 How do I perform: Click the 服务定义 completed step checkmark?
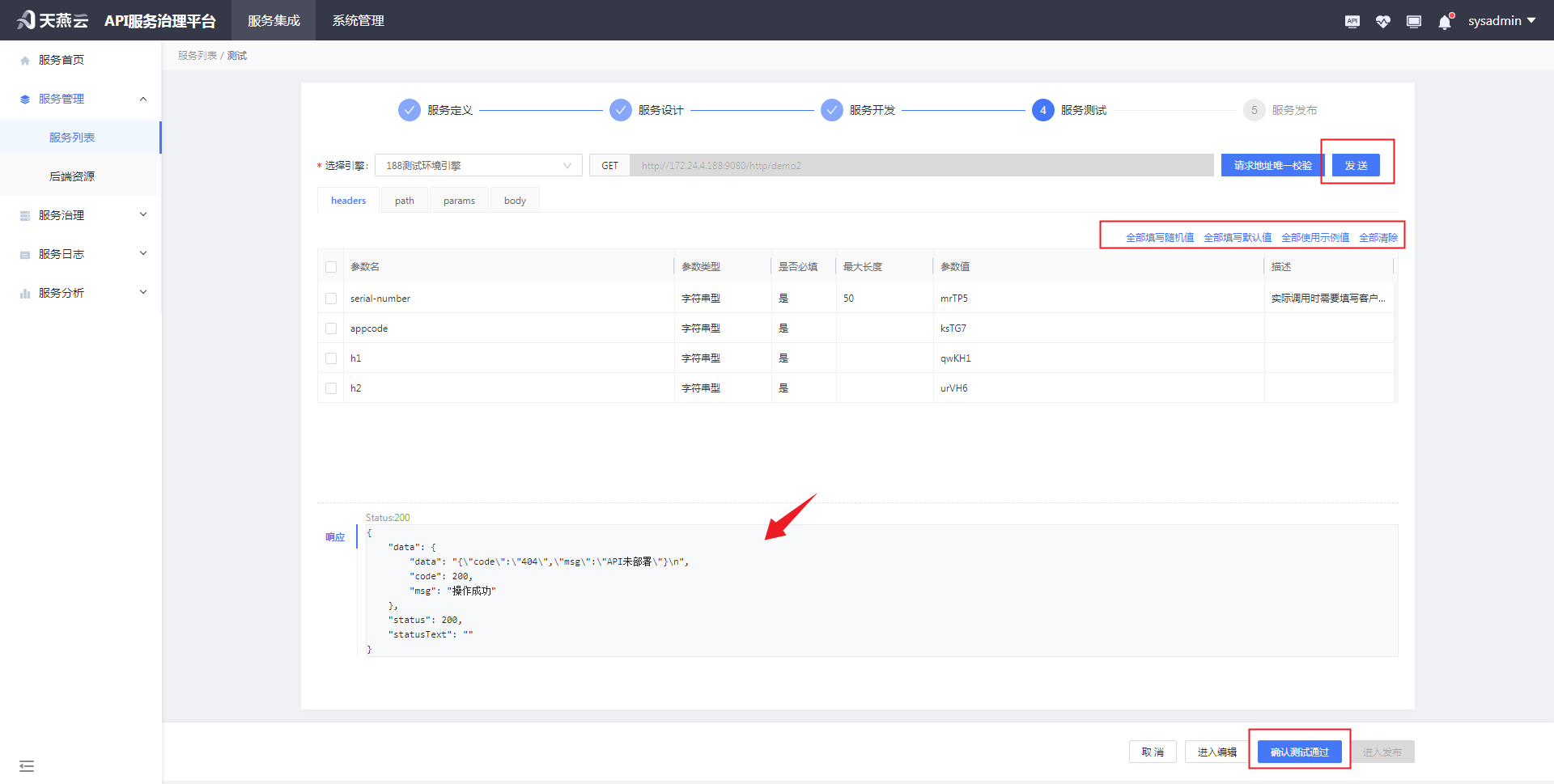(410, 110)
